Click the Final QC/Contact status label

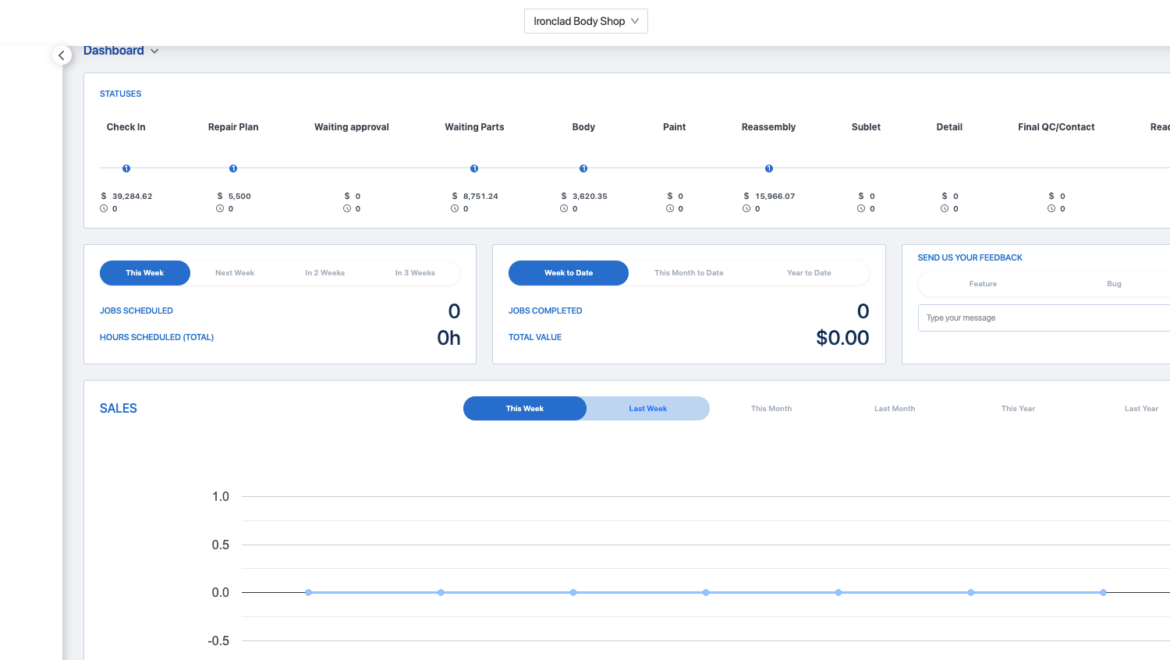(1056, 127)
